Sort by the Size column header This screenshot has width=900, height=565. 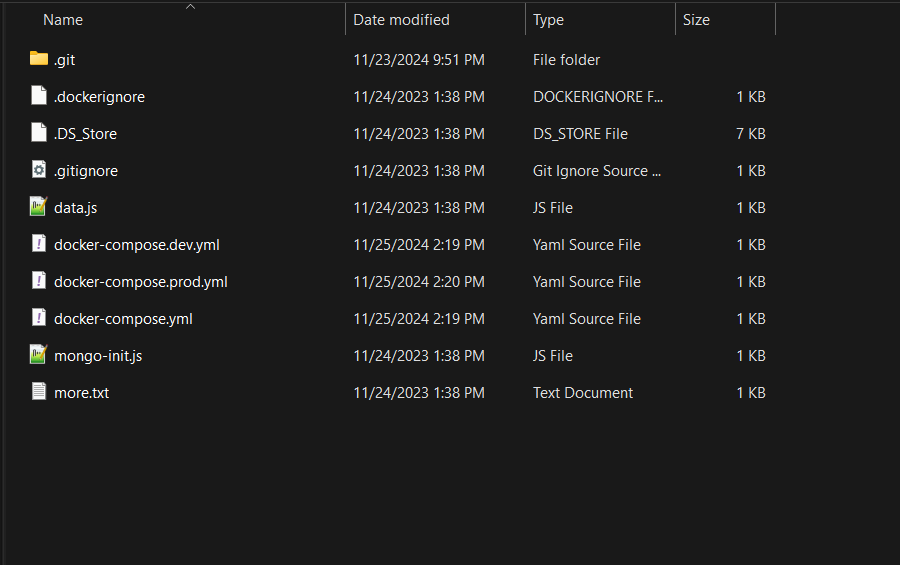pyautogui.click(x=696, y=20)
